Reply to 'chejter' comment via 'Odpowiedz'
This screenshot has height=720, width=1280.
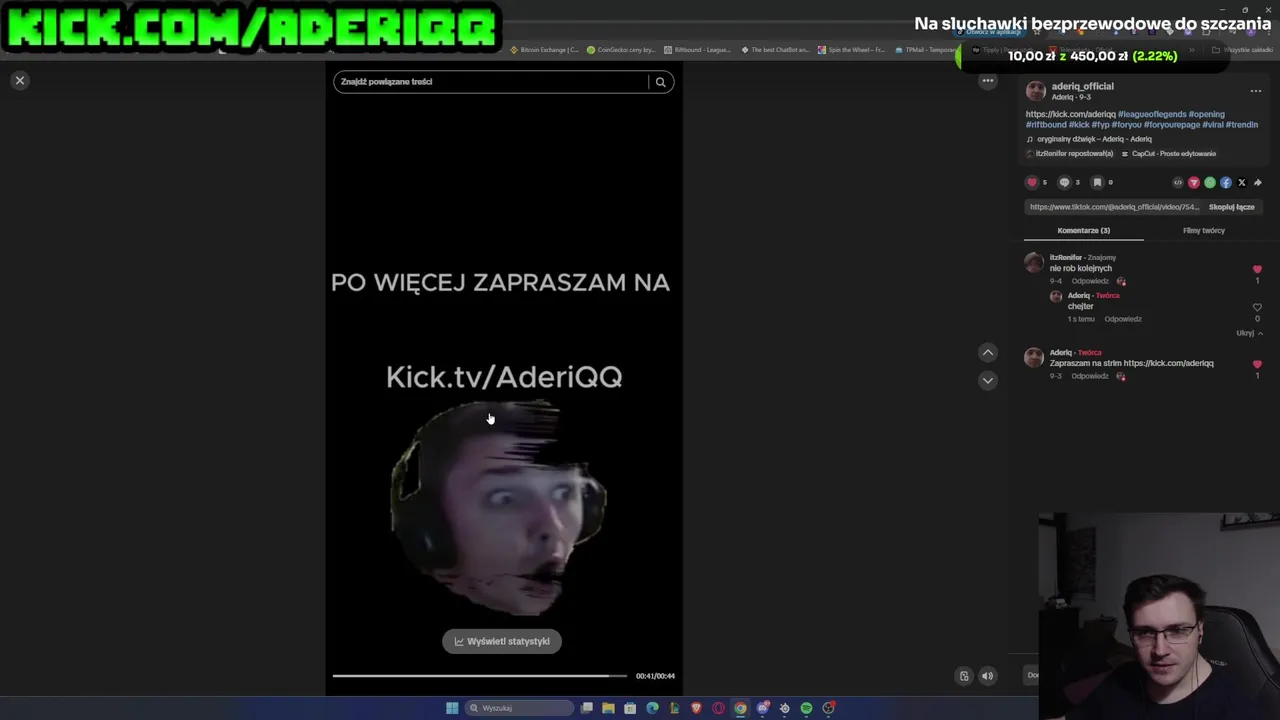[1123, 319]
